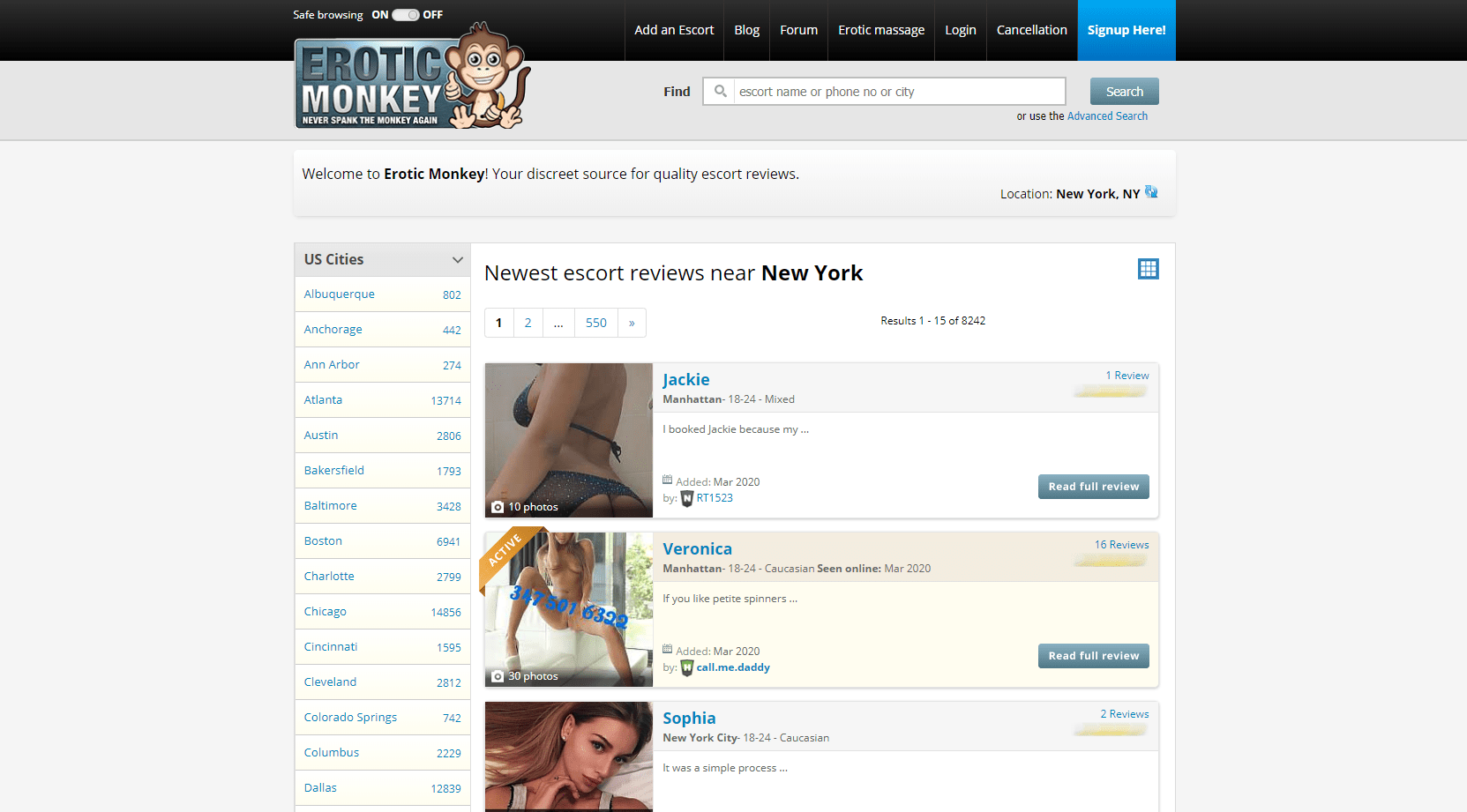The height and width of the screenshot is (812, 1467).
Task: View Veronica's 16 Reviews link
Action: [1121, 545]
